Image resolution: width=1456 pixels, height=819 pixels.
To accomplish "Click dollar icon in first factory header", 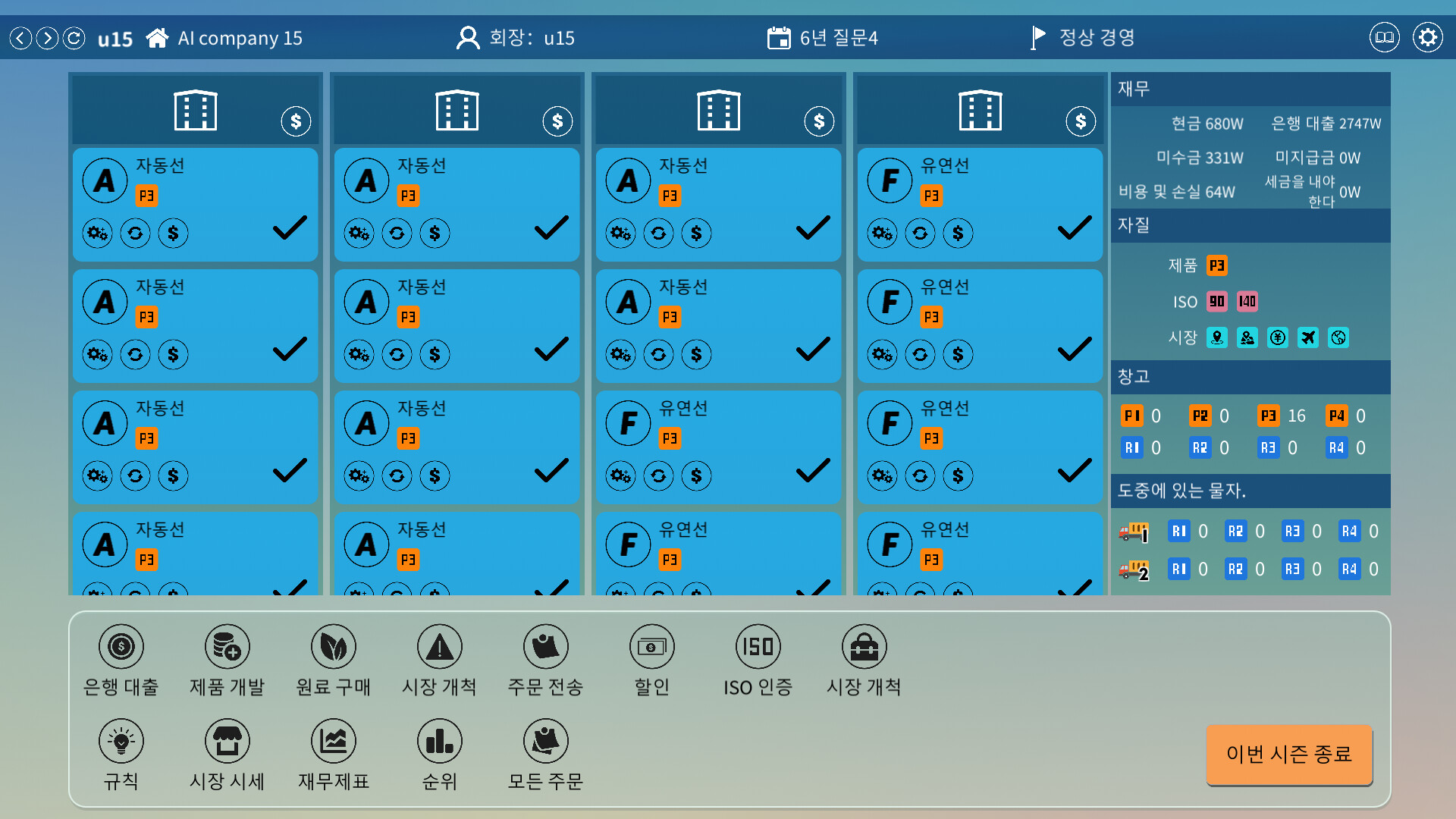I will pos(296,121).
